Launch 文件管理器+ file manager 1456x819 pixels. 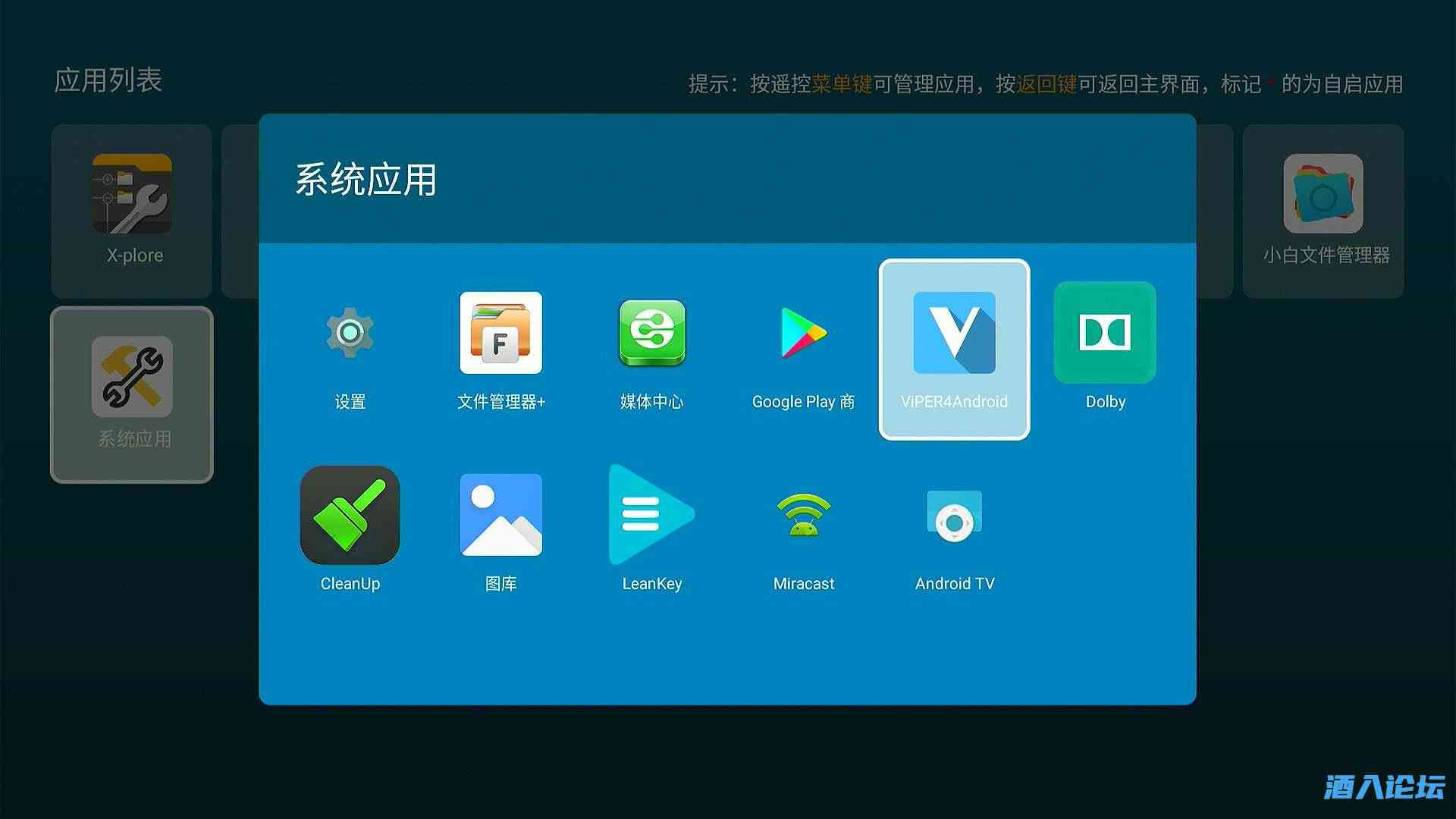pos(500,334)
